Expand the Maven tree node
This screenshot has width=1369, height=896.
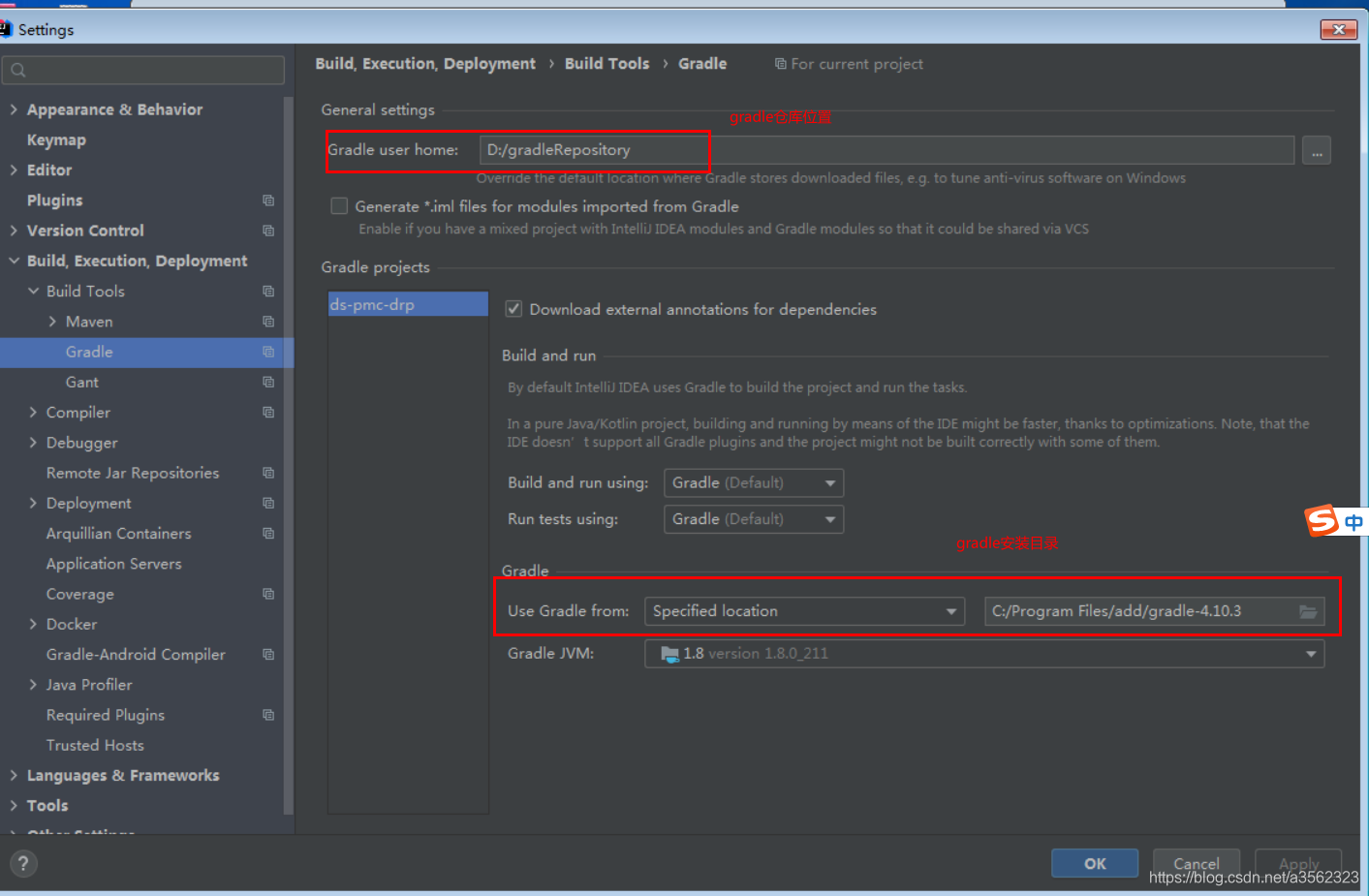[x=52, y=322]
